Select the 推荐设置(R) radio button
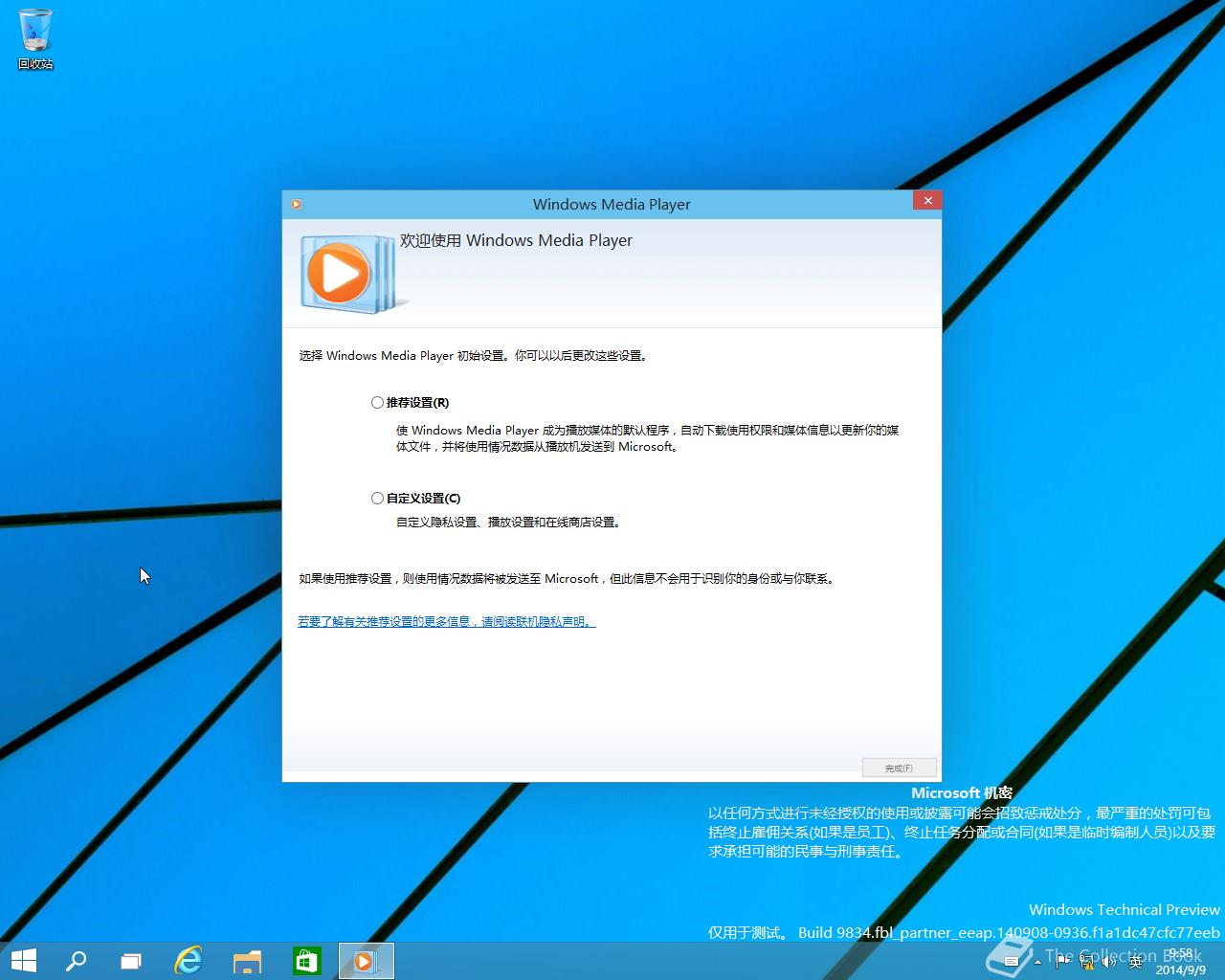This screenshot has width=1225, height=980. pos(377,403)
